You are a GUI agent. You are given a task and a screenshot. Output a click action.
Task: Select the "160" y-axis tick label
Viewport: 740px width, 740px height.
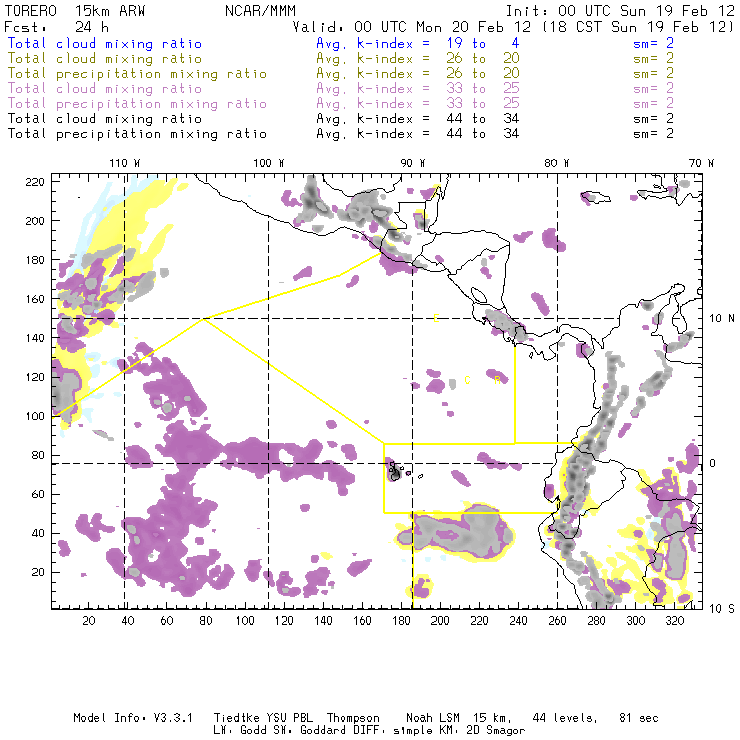click(35, 299)
